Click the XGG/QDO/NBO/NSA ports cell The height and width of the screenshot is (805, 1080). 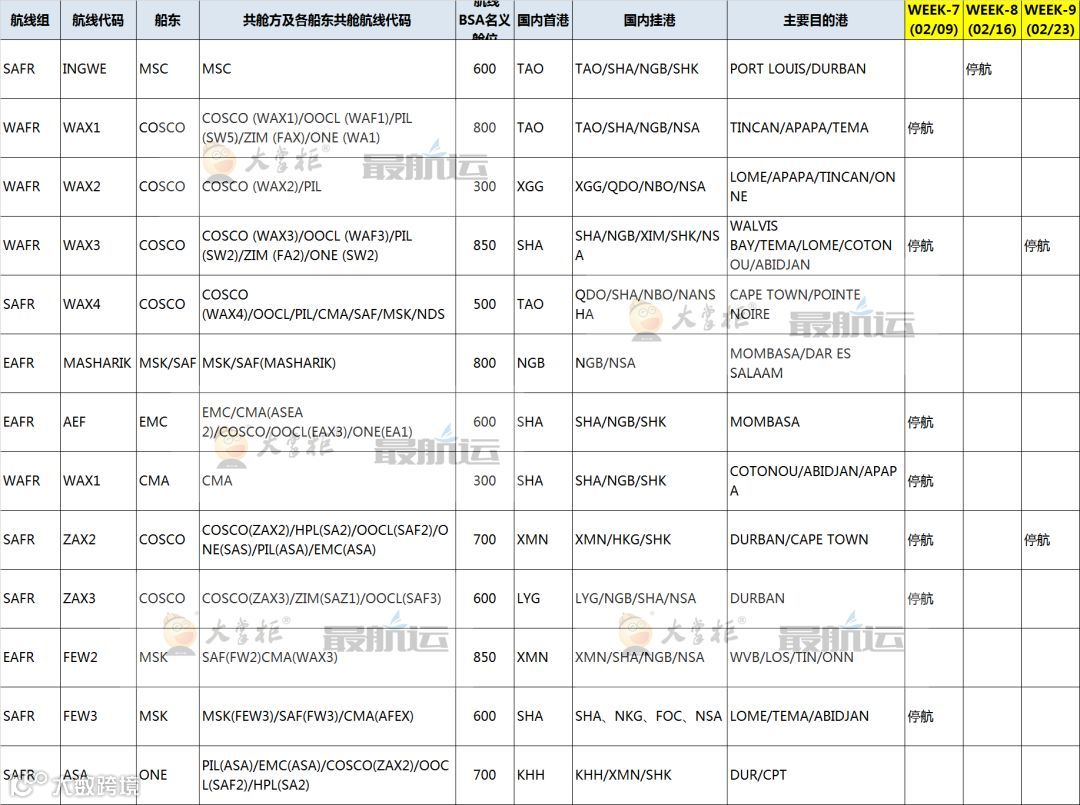click(650, 187)
